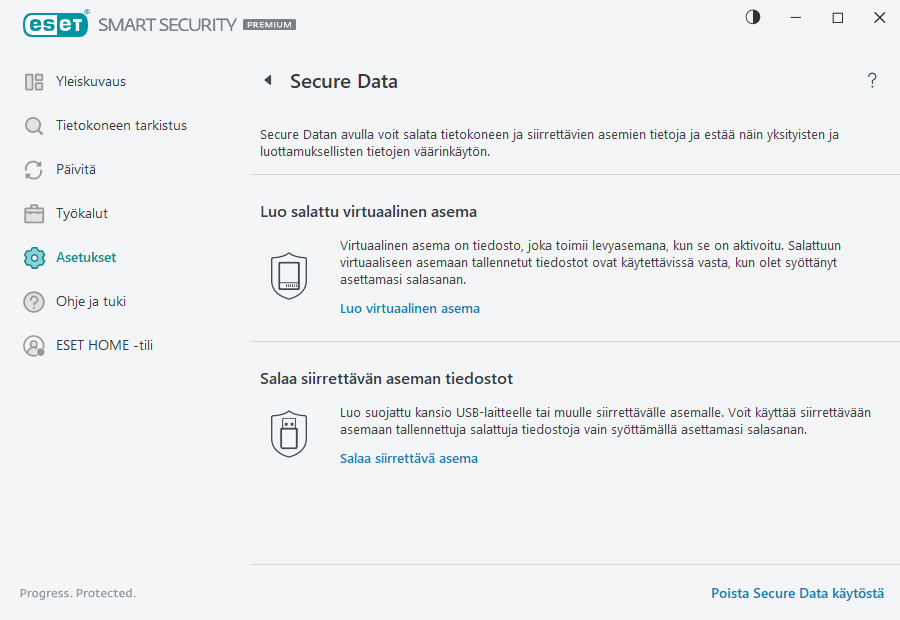Click the Päivitä refresh icon

(x=33, y=169)
